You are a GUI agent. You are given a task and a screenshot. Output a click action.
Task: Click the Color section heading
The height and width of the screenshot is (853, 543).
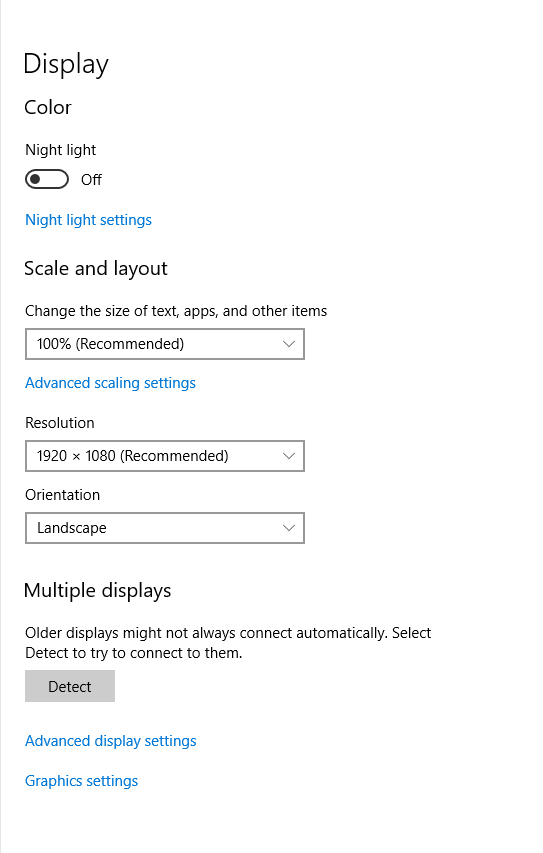point(48,107)
